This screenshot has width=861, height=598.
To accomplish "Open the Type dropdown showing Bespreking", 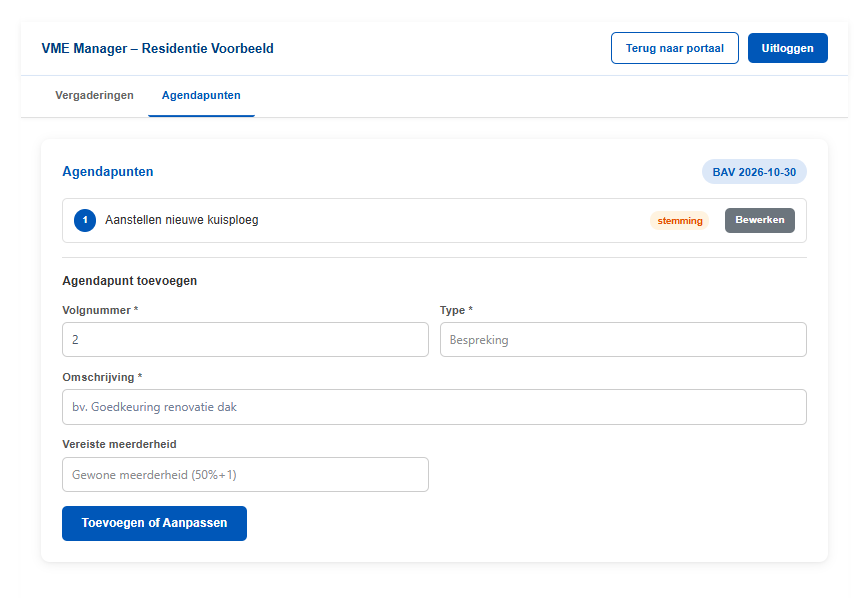I will [x=623, y=339].
